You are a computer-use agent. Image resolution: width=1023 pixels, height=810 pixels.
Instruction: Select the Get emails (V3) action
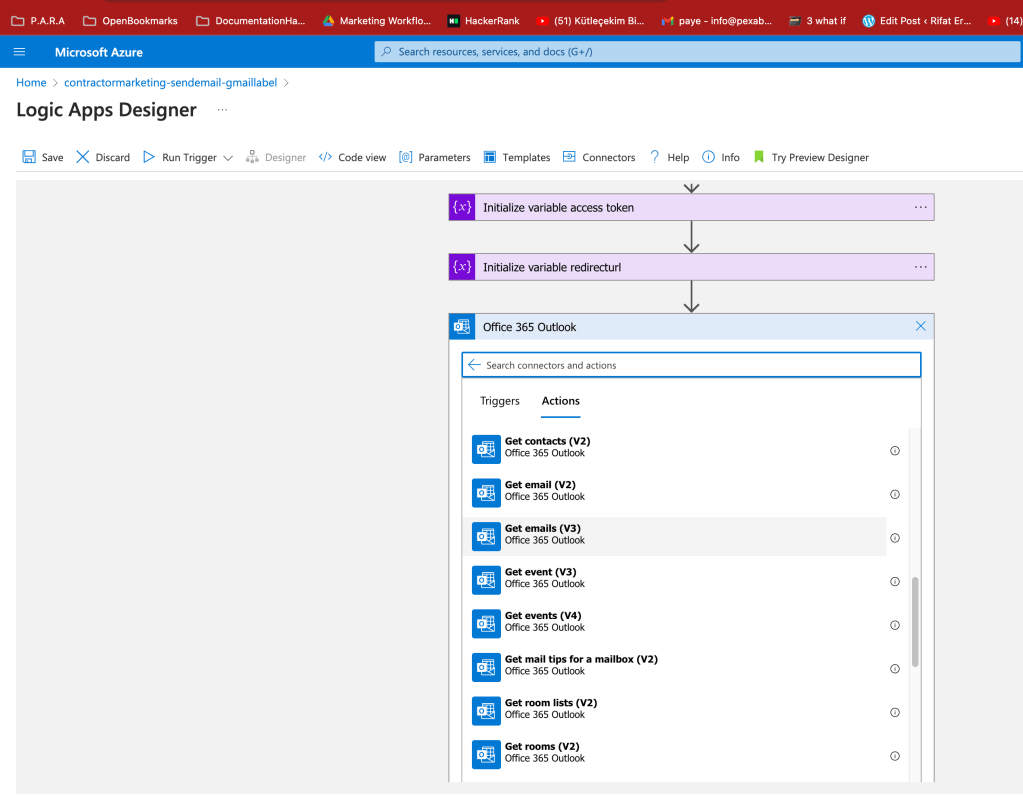(675, 537)
